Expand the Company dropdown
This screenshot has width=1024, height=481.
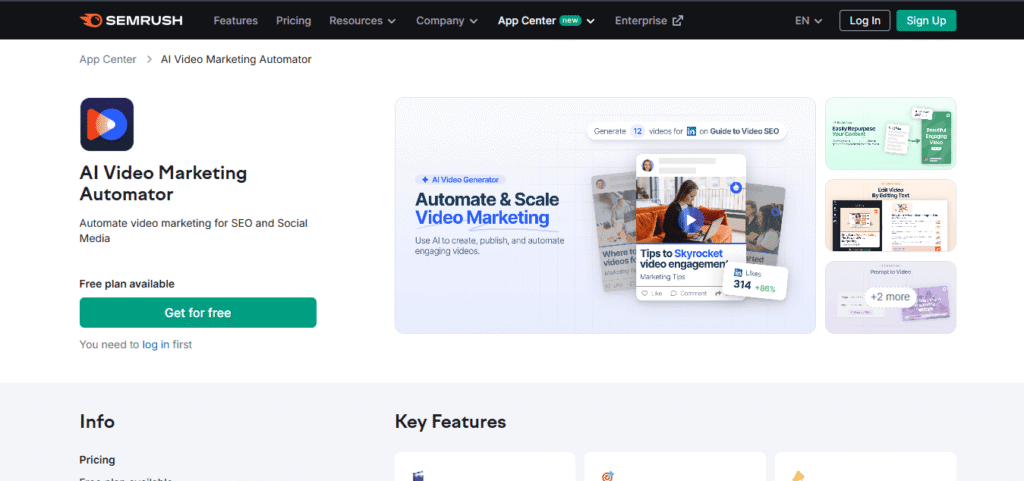[x=447, y=20]
